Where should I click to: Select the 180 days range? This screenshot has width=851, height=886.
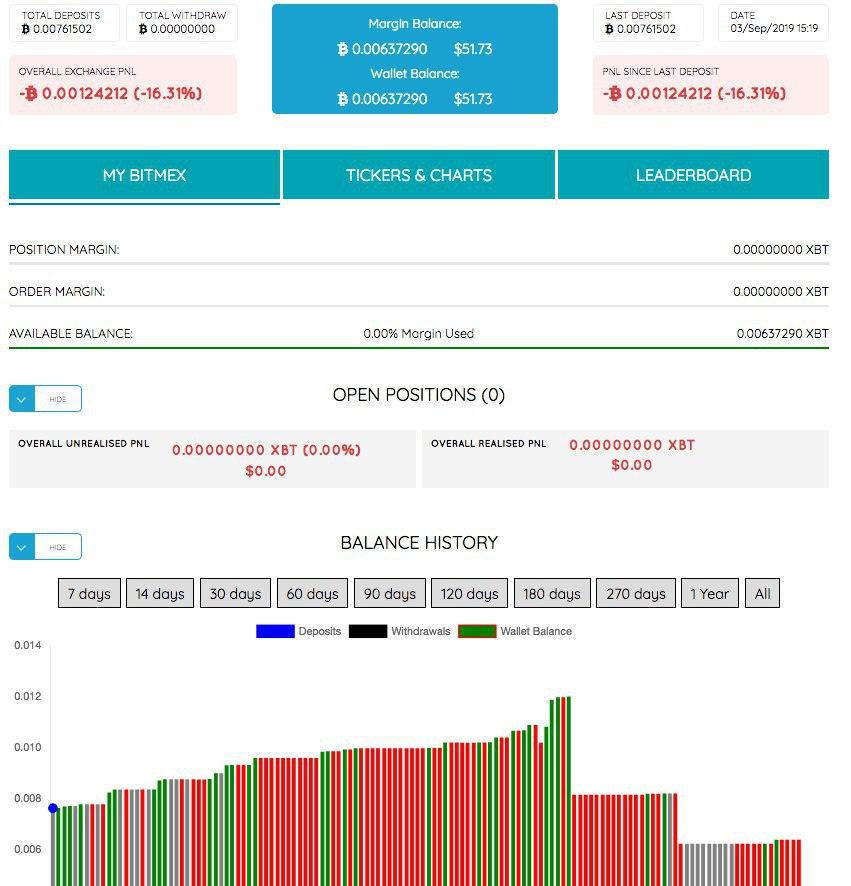coord(552,593)
